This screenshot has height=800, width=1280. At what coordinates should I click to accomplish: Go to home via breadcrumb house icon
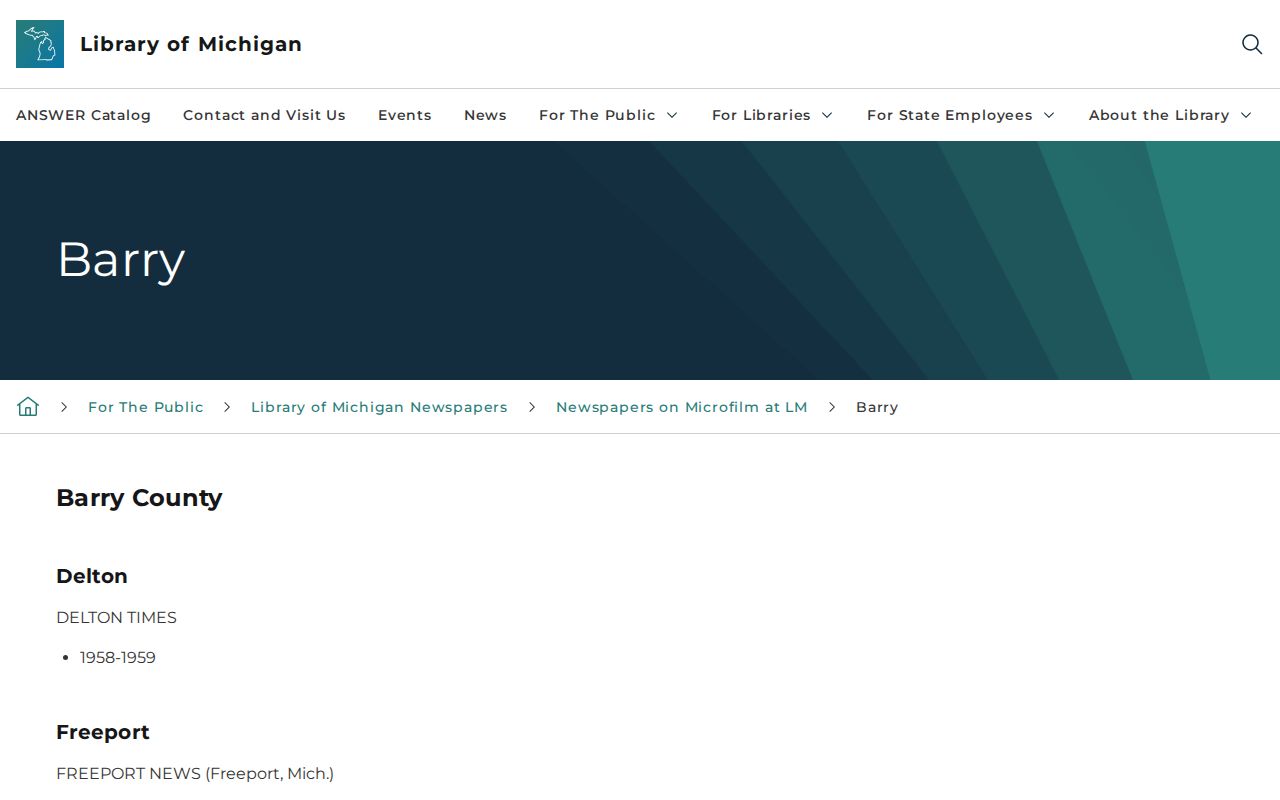point(28,407)
